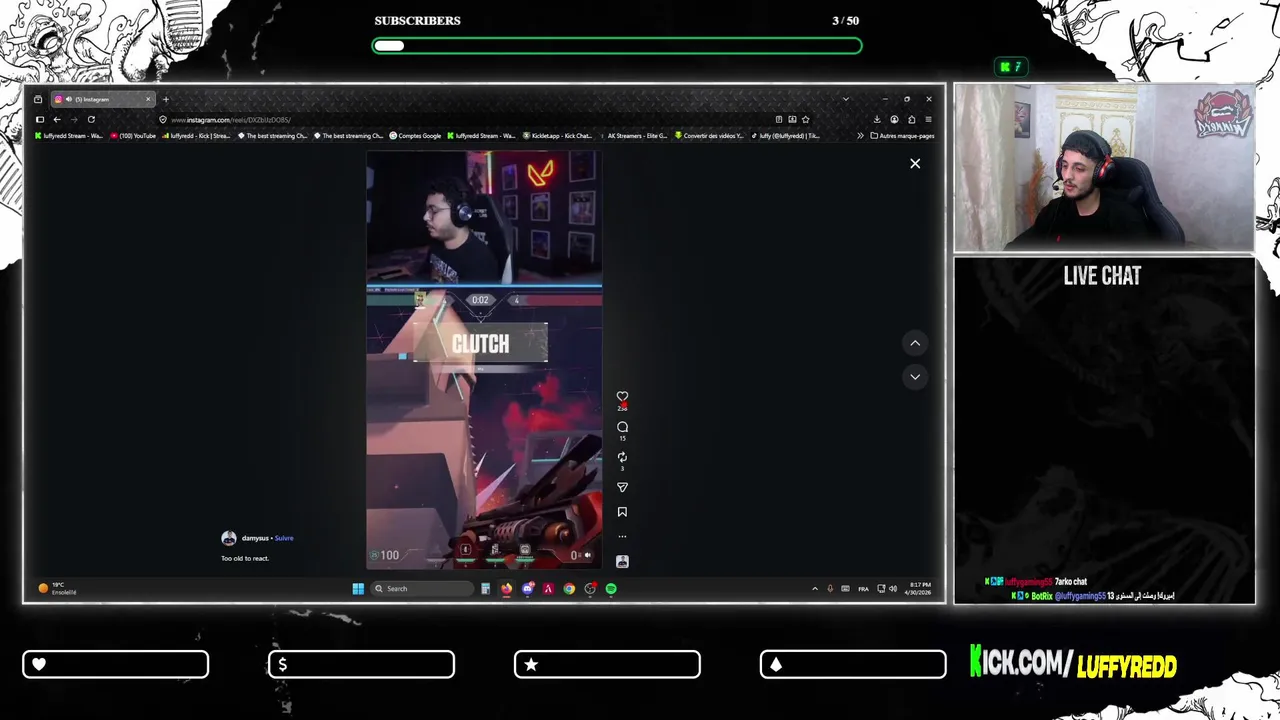Open the 'Autres marque-pages' folder
Viewport: 1280px width, 720px height.
(902, 136)
